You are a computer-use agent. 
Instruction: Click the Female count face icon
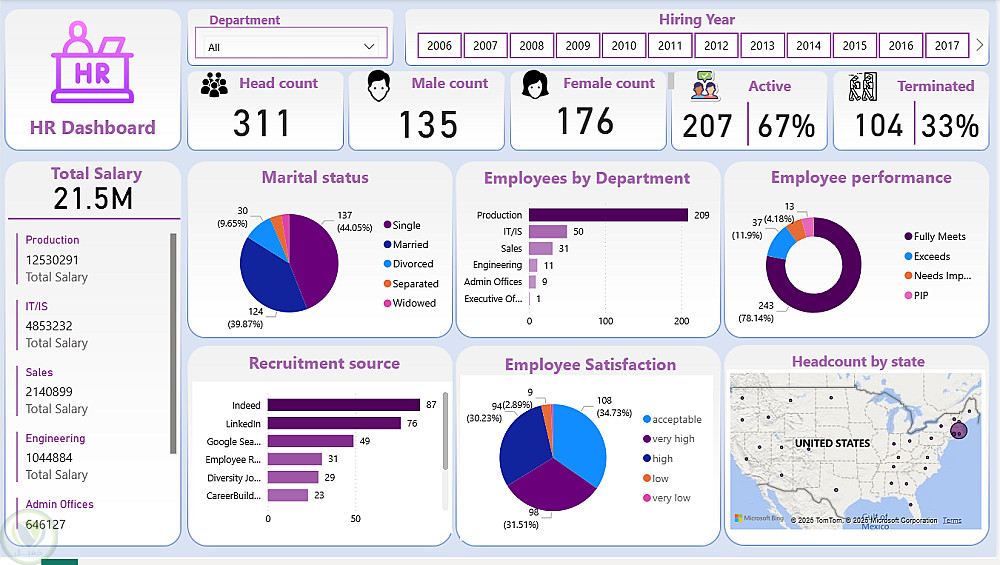[x=535, y=84]
